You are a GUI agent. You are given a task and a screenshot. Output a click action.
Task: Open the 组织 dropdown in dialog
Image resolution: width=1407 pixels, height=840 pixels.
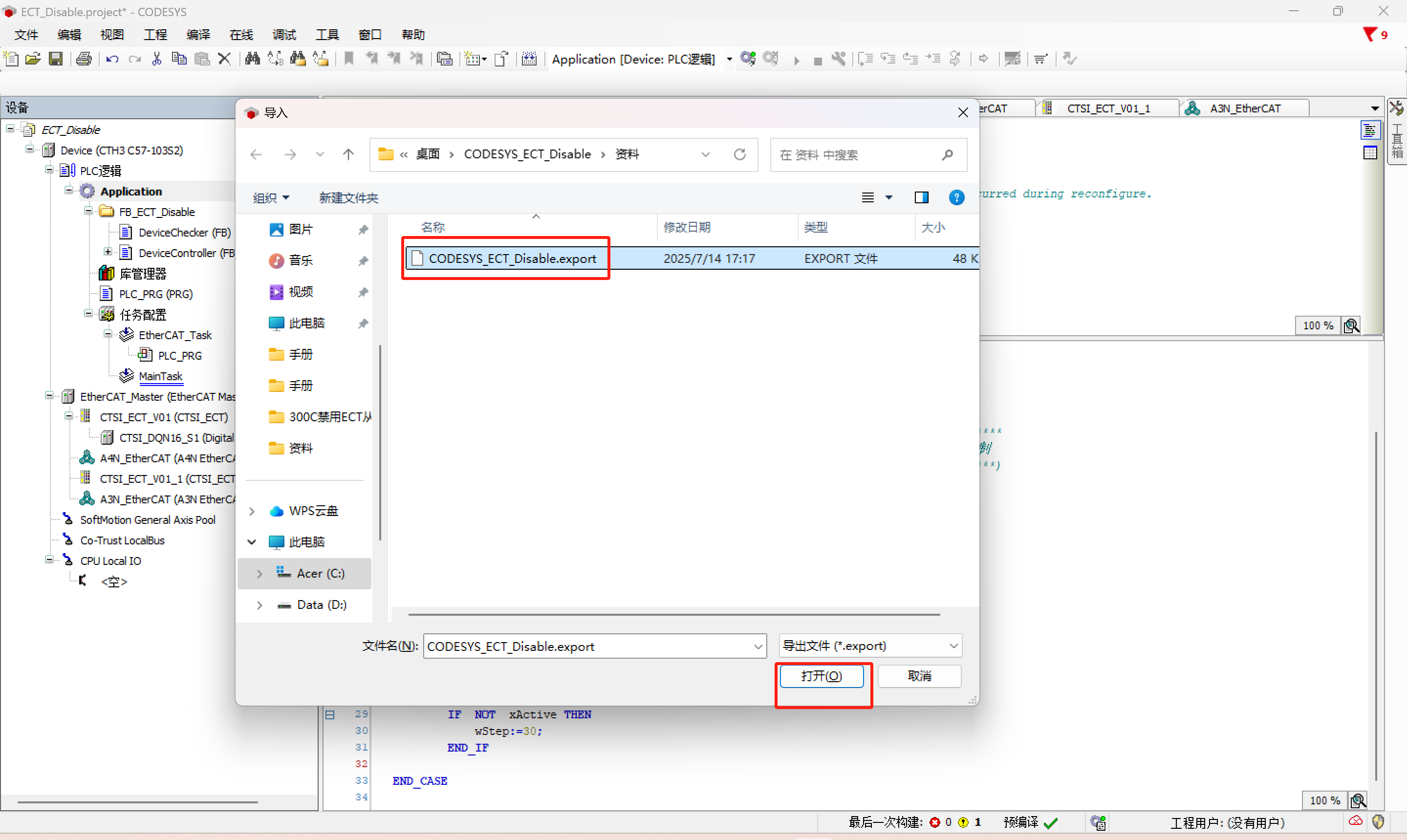271,197
